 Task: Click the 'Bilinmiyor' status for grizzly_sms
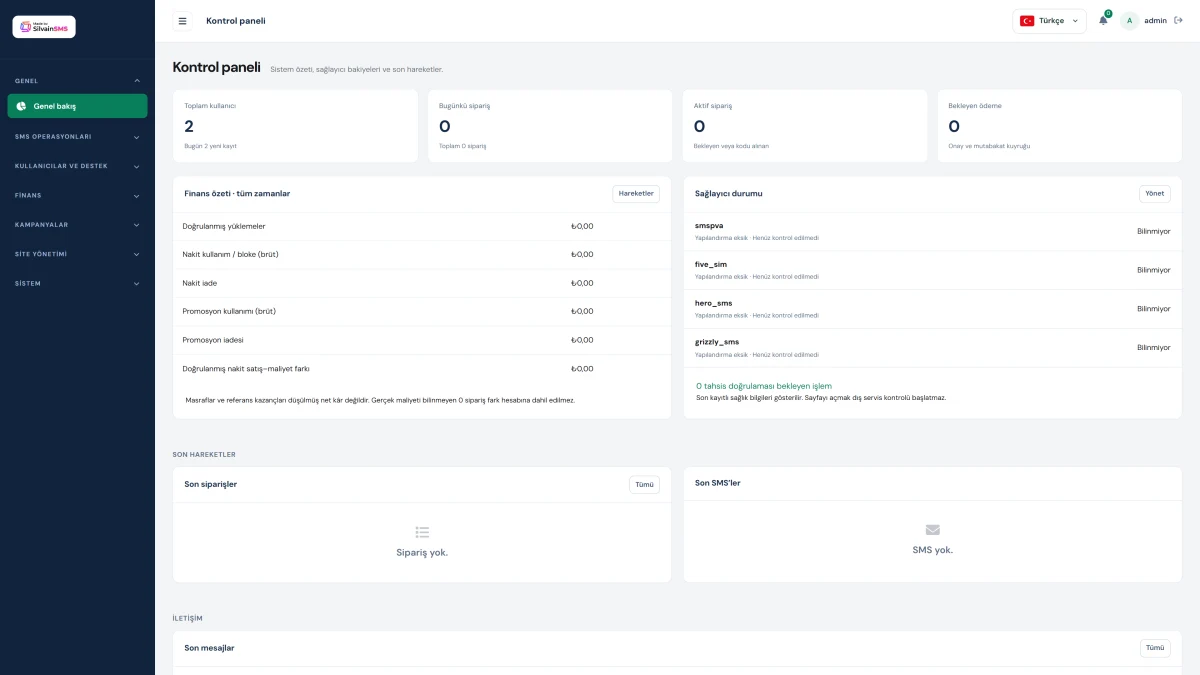pyautogui.click(x=1153, y=348)
